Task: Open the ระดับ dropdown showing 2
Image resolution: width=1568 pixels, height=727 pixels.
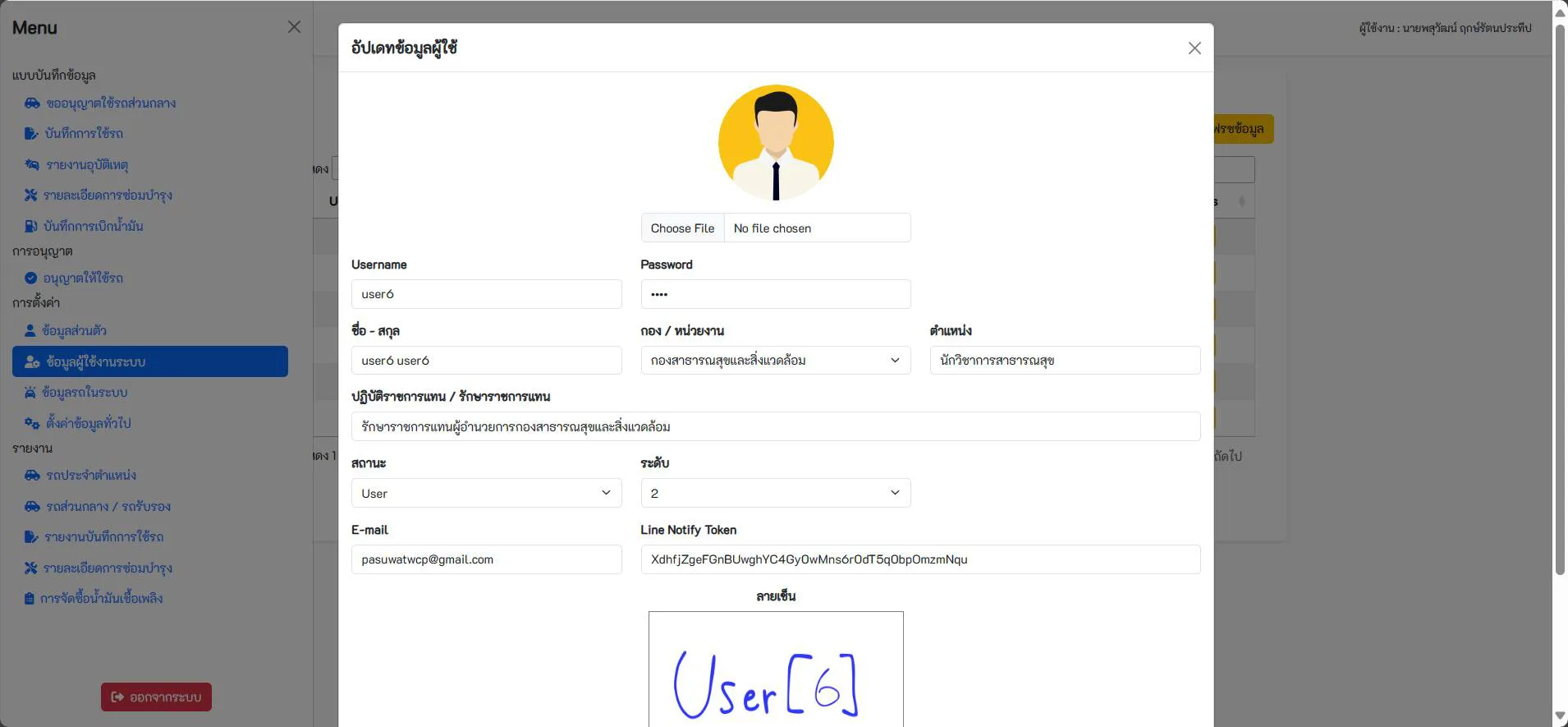Action: (776, 493)
